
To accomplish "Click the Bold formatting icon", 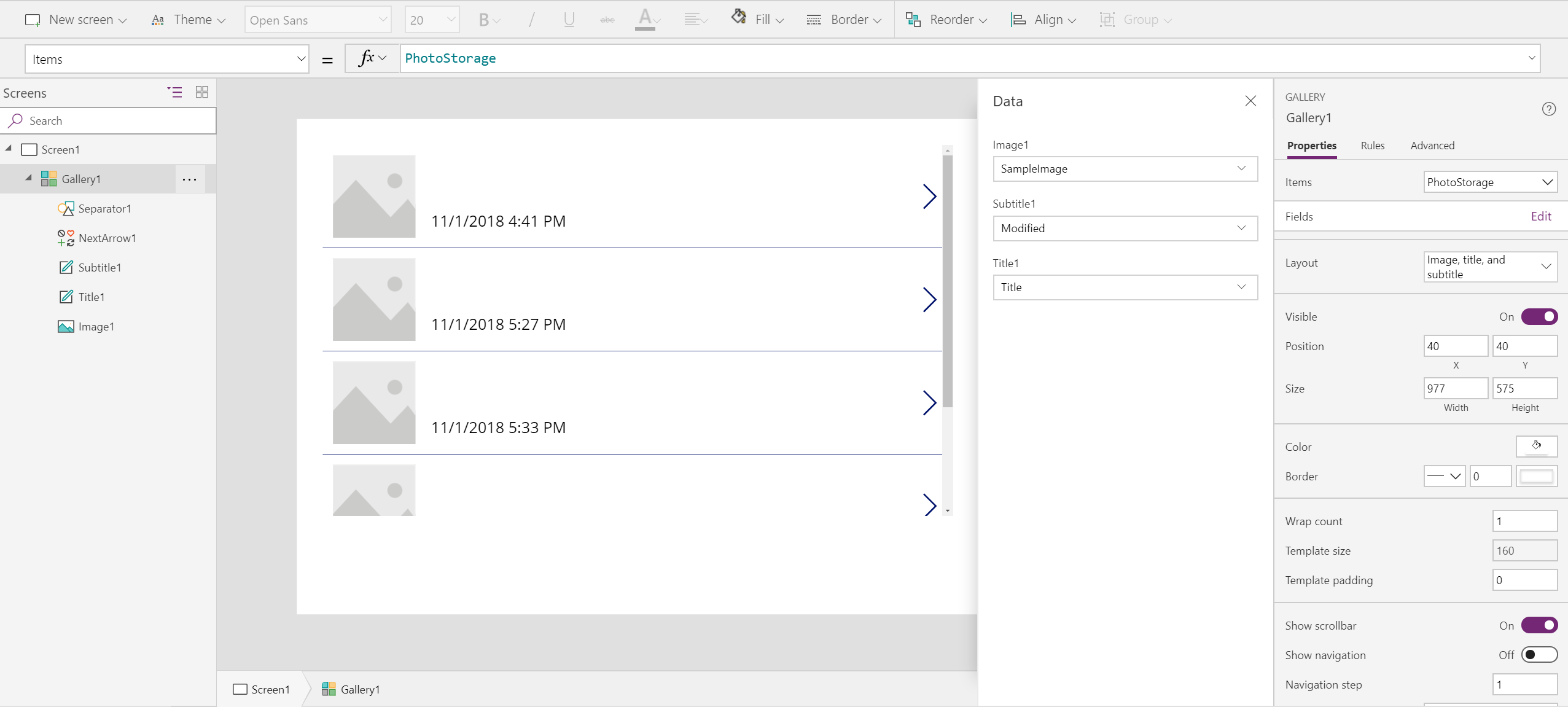I will (x=484, y=20).
